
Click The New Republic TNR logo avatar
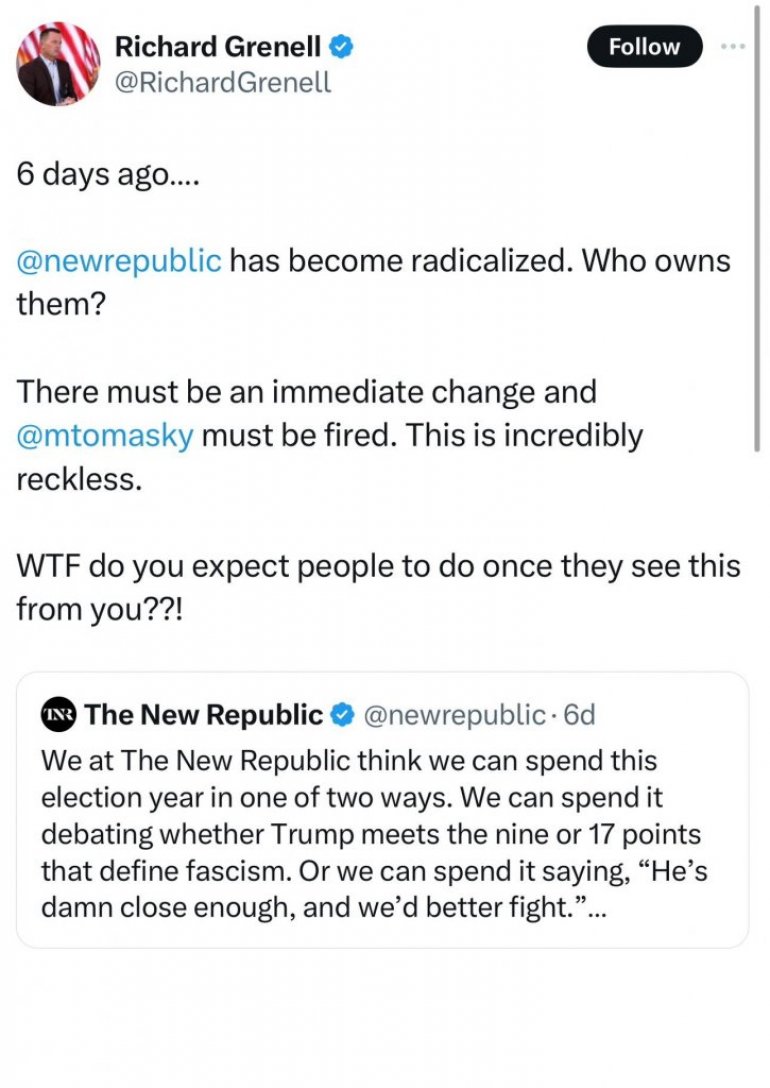[58, 715]
